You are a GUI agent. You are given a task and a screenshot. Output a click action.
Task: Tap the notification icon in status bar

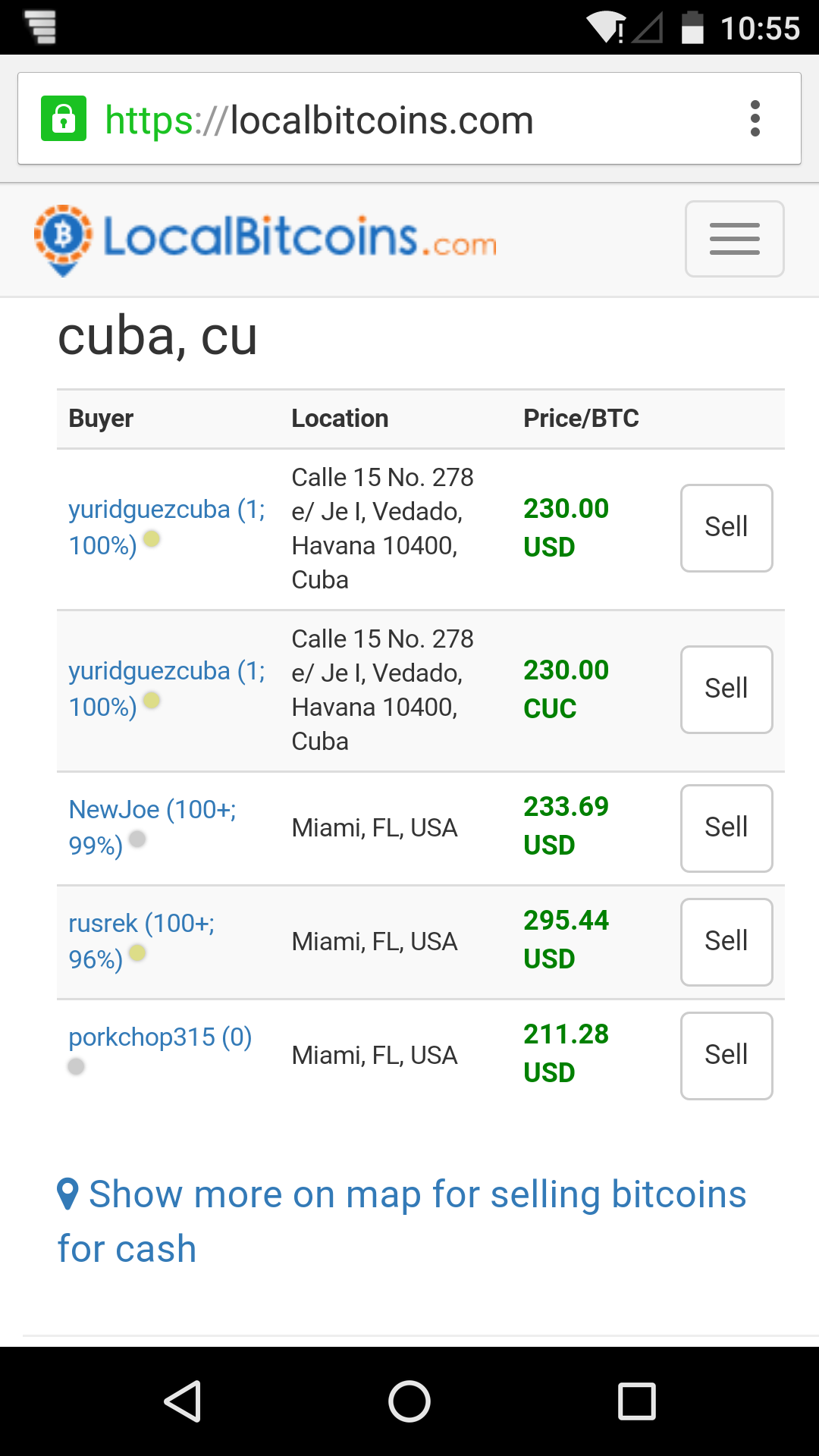(41, 27)
